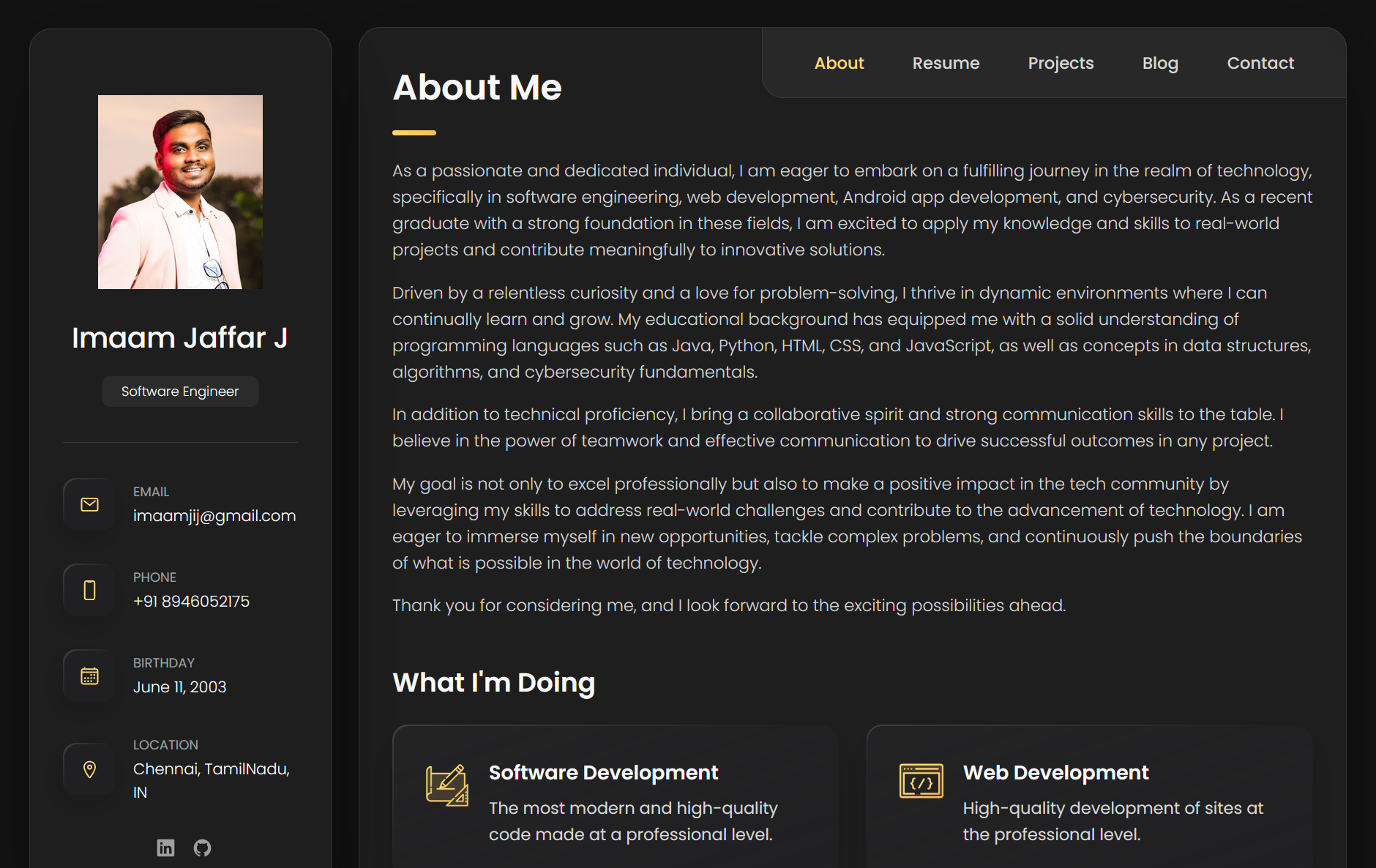Click the yellow divider under About Me
This screenshot has height=868, width=1376.
[414, 132]
